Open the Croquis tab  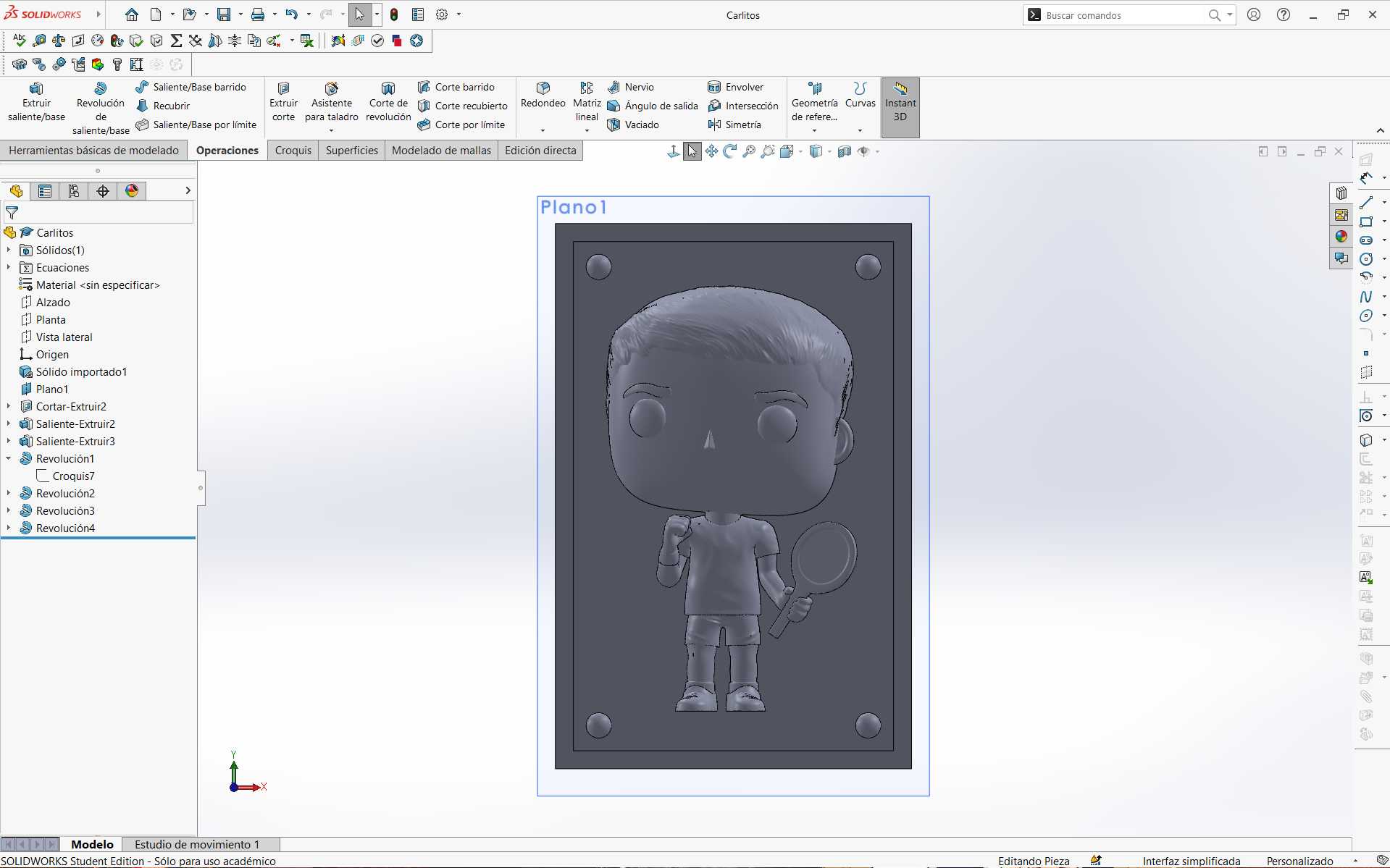293,150
